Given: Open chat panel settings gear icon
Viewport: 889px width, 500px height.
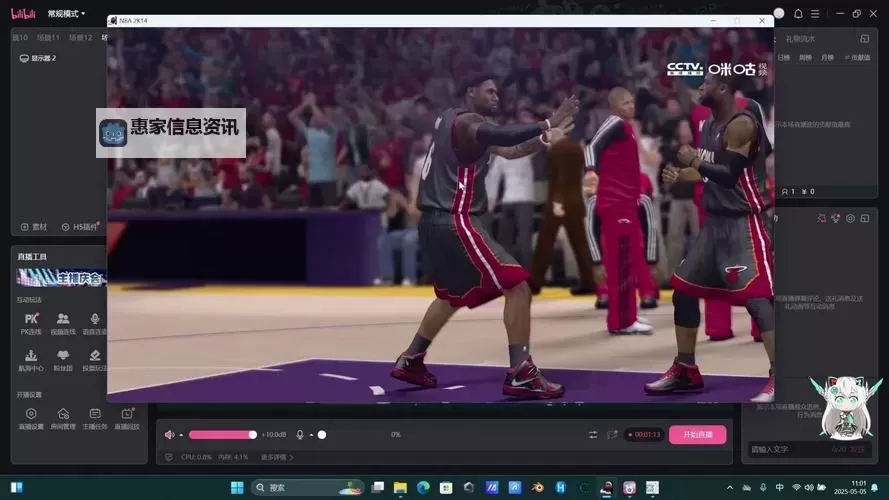Looking at the screenshot, I should point(850,218).
